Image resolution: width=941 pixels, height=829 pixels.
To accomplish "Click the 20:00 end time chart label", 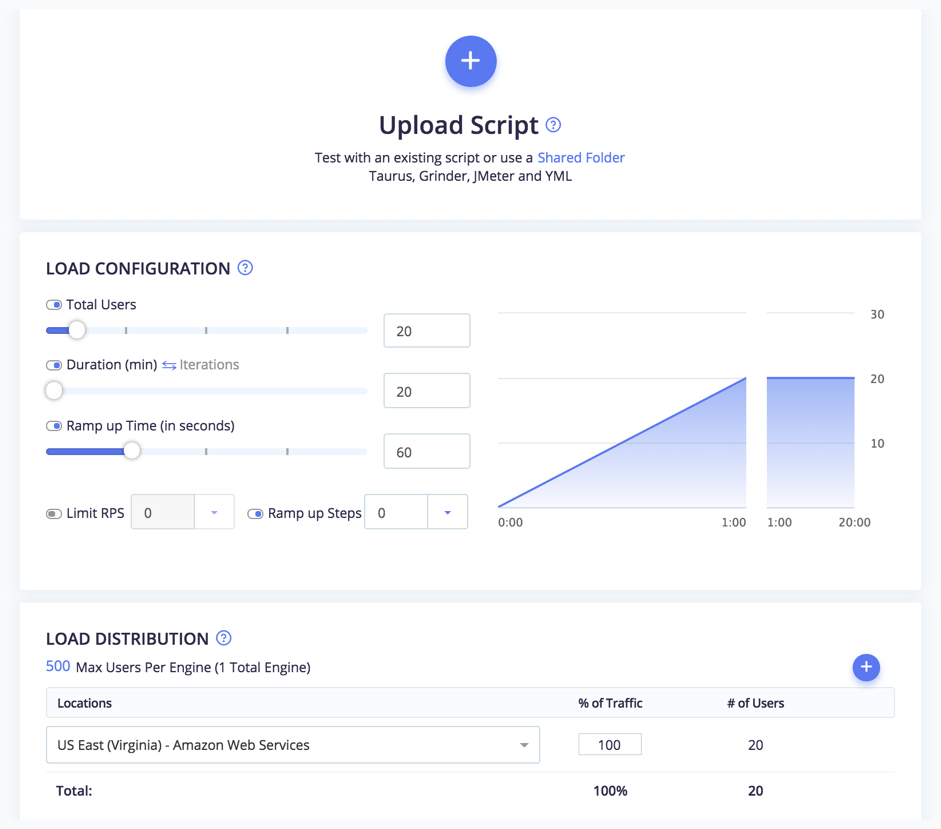I will click(855, 522).
